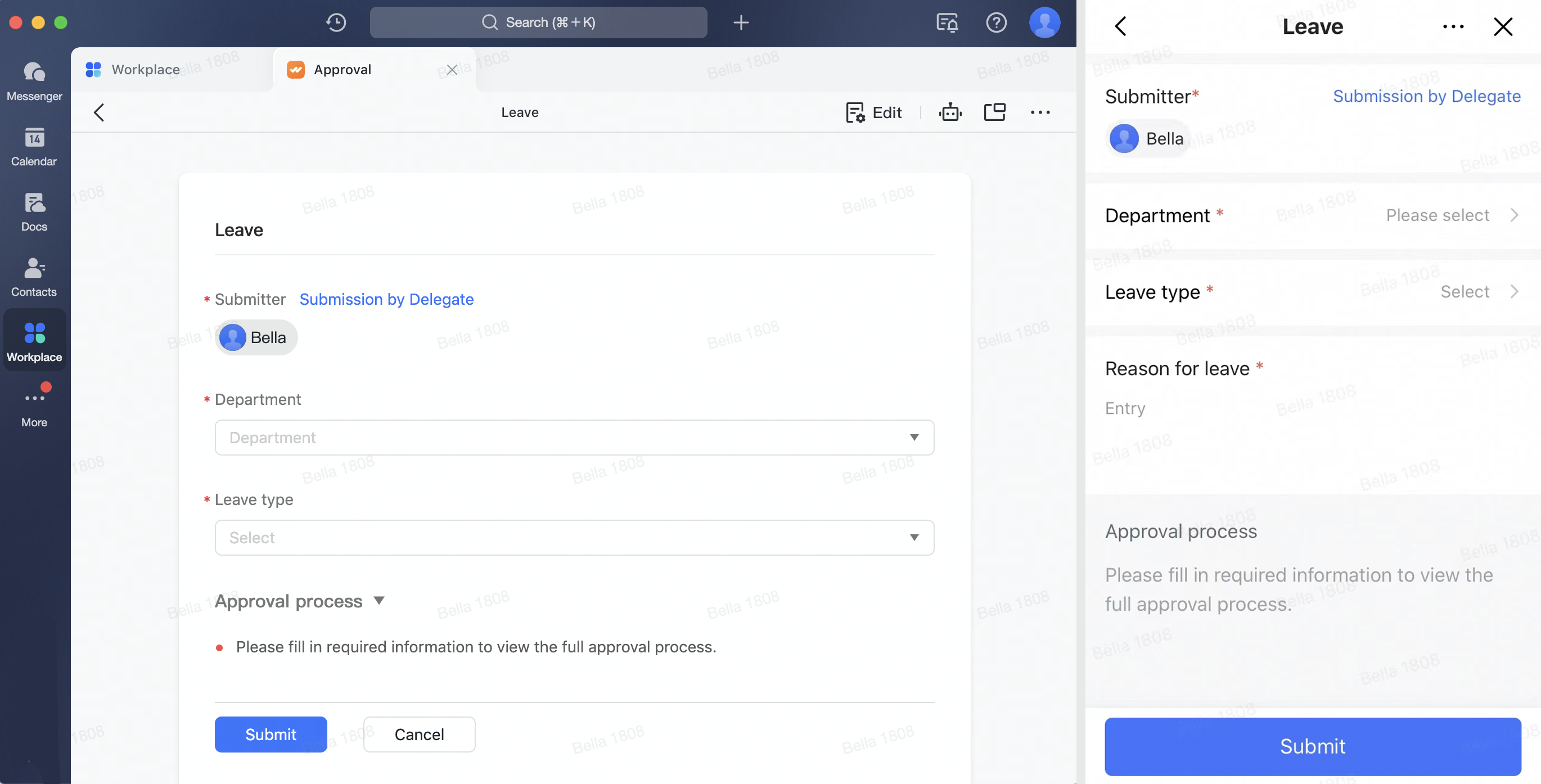Image resolution: width=1541 pixels, height=784 pixels.
Task: Open Contacts in the sidebar
Action: click(34, 275)
